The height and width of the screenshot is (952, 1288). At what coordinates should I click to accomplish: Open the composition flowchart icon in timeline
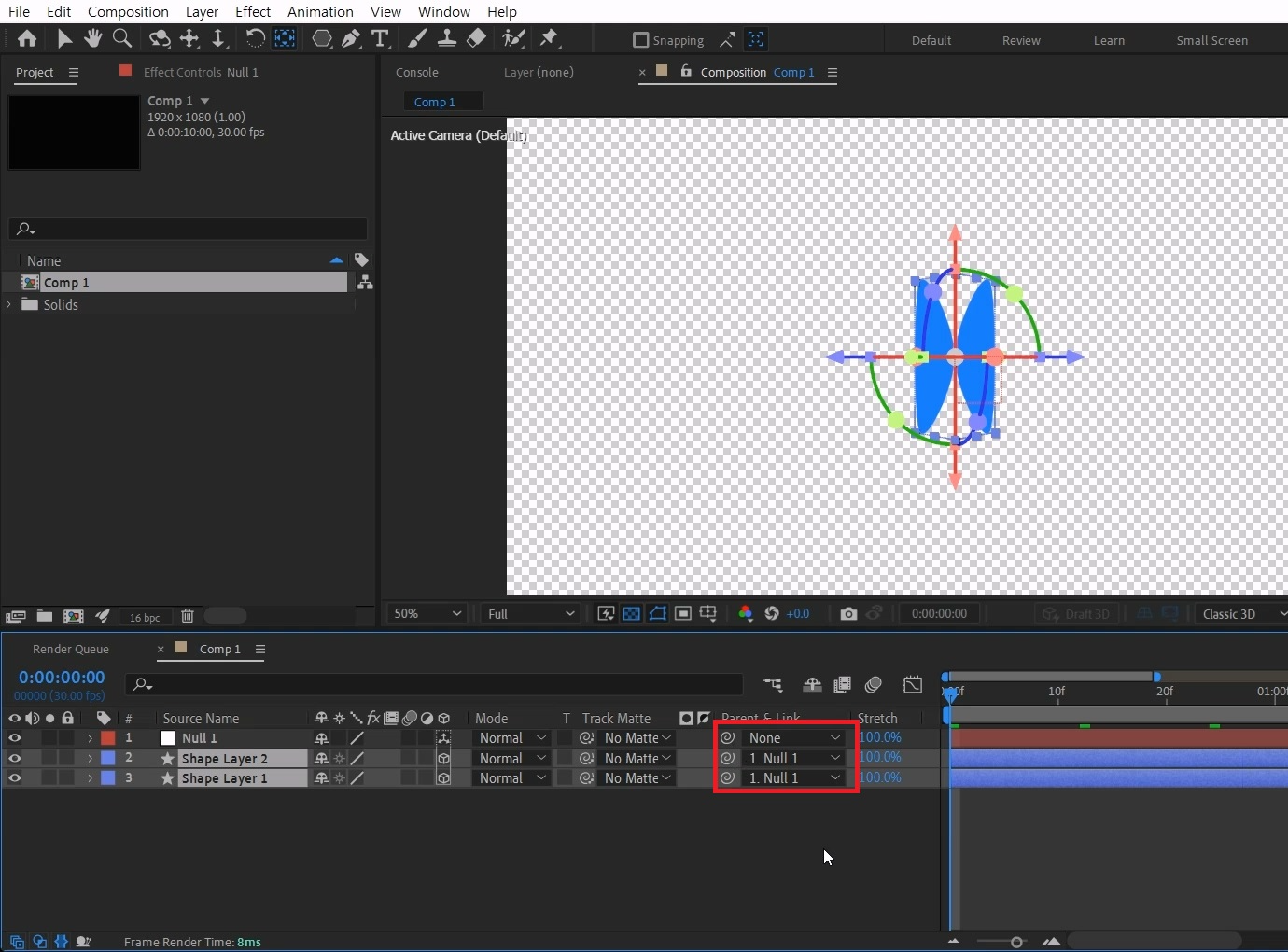tap(773, 685)
